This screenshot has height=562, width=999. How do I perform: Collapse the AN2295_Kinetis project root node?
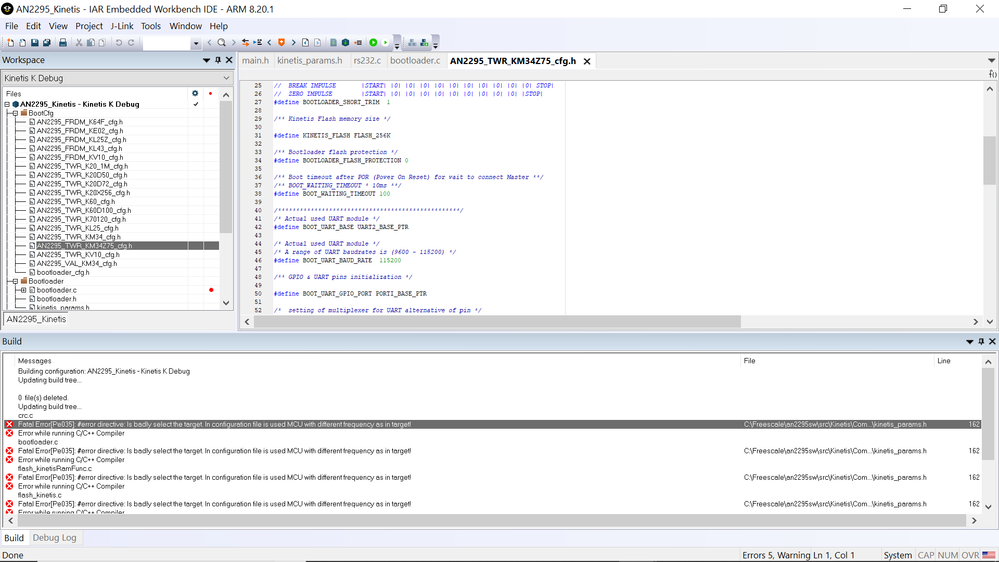7,104
